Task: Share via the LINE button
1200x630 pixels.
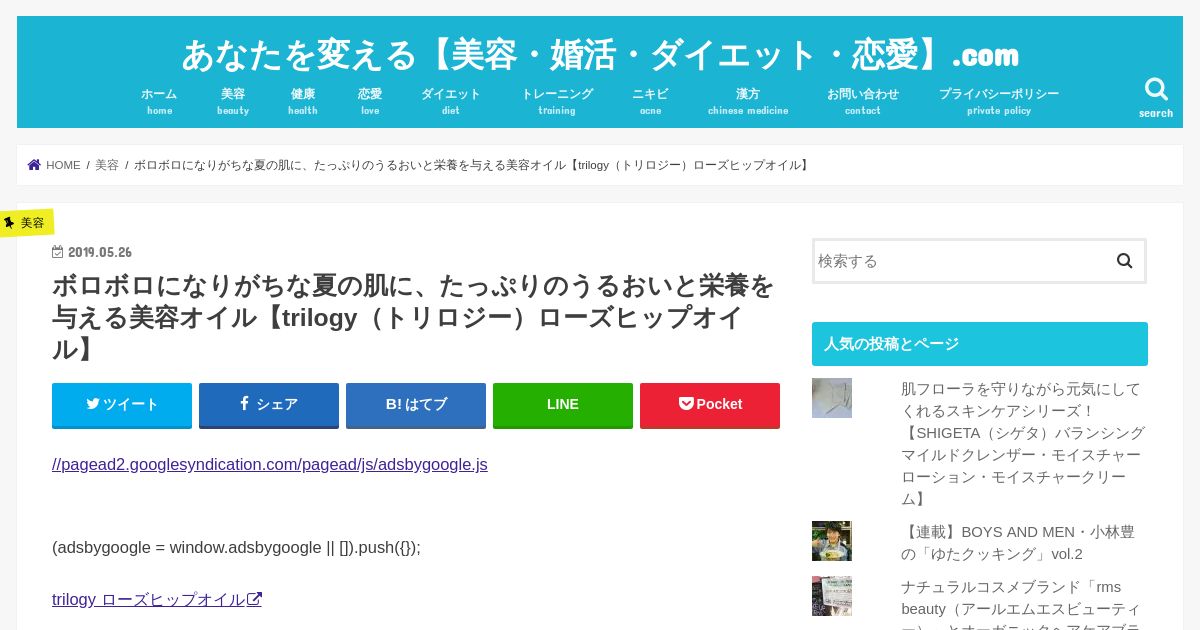Action: point(563,405)
